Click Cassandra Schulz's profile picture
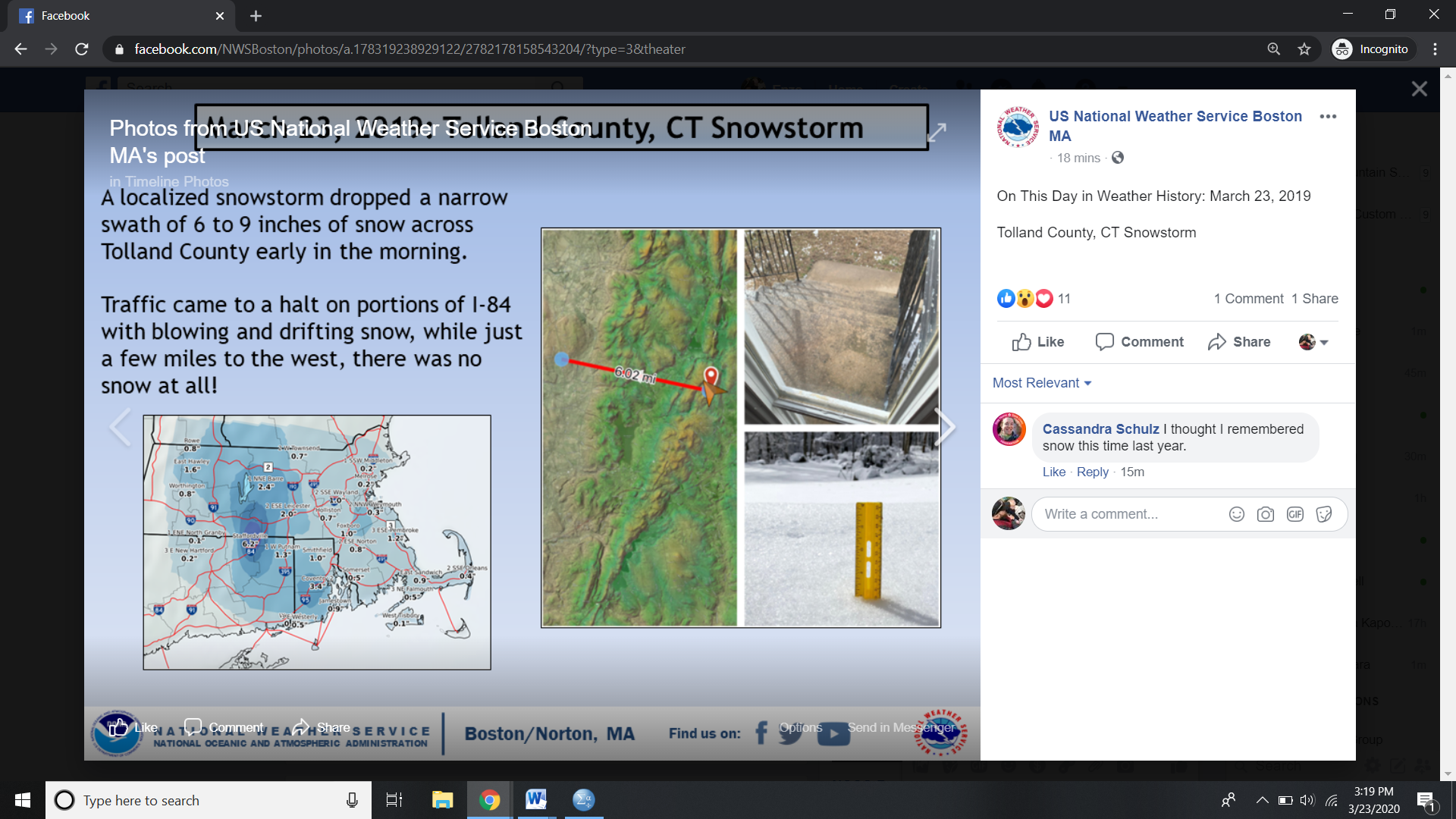This screenshot has height=819, width=1456. coord(1009,429)
